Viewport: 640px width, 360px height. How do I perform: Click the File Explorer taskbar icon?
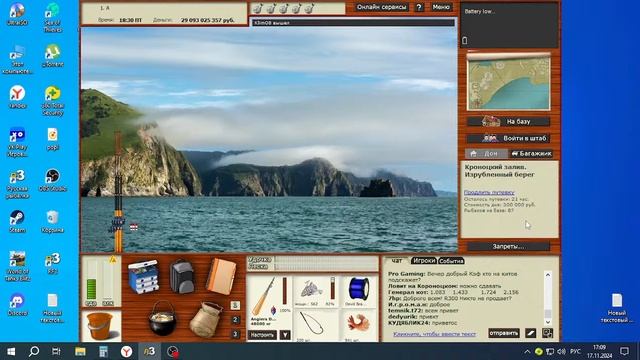(80, 351)
